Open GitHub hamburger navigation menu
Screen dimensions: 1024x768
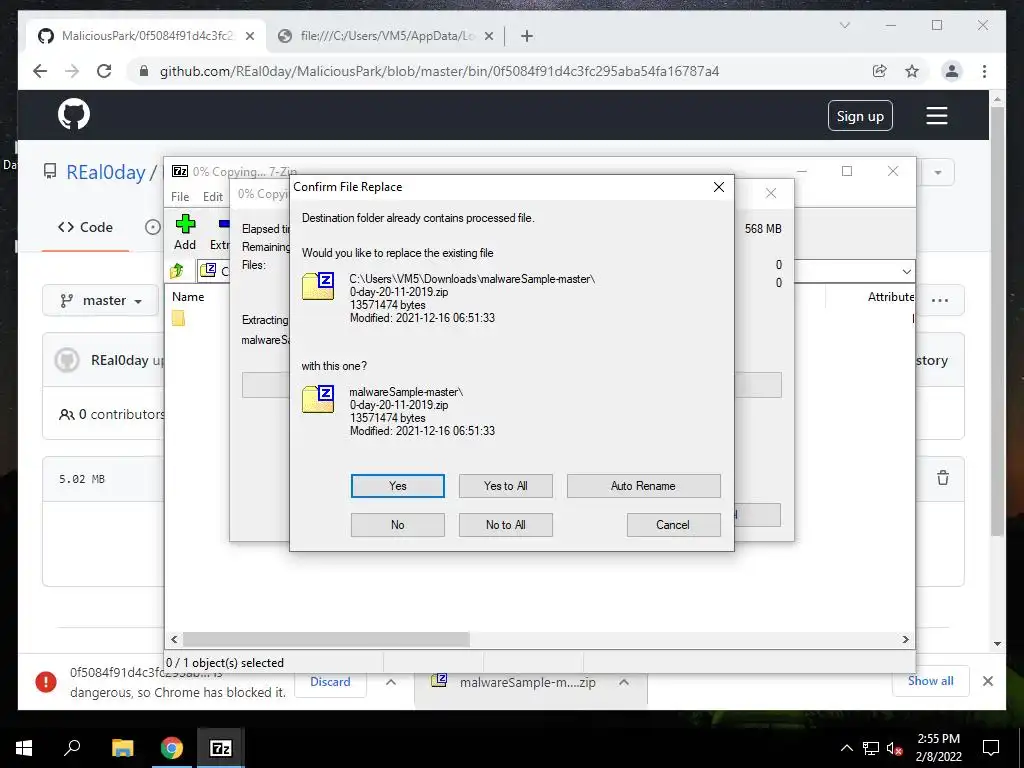click(936, 116)
